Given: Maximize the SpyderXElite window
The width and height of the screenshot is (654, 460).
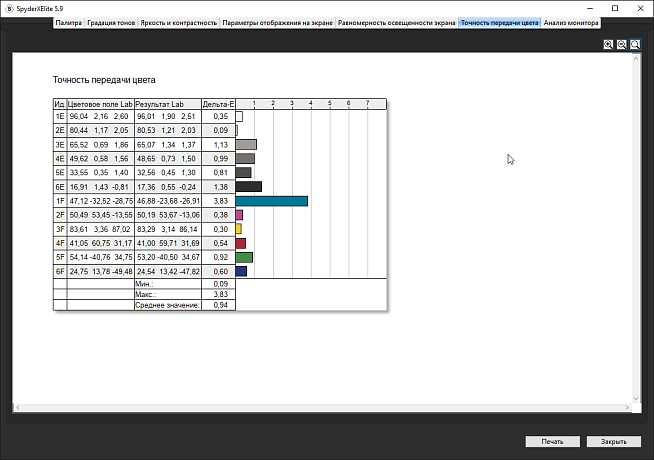Looking at the screenshot, I should (x=609, y=8).
